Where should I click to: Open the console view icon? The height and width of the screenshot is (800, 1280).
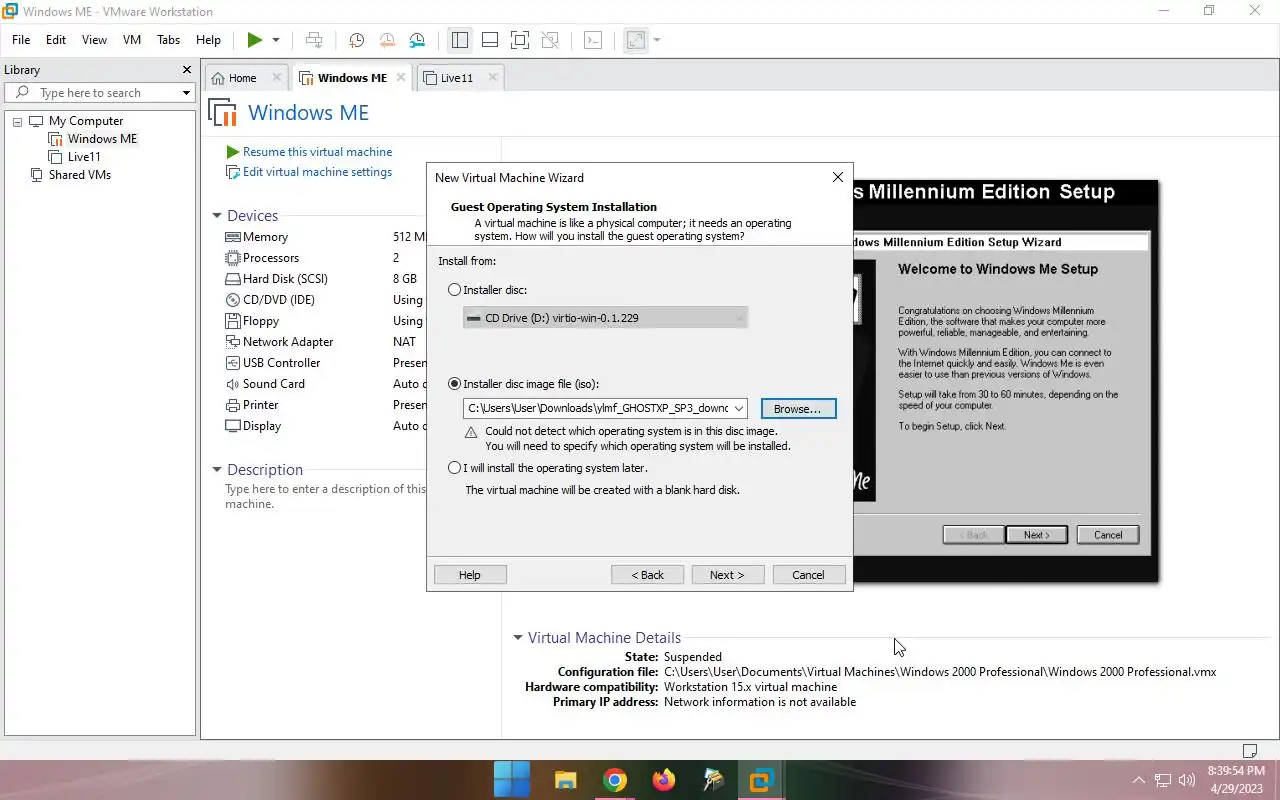click(593, 40)
